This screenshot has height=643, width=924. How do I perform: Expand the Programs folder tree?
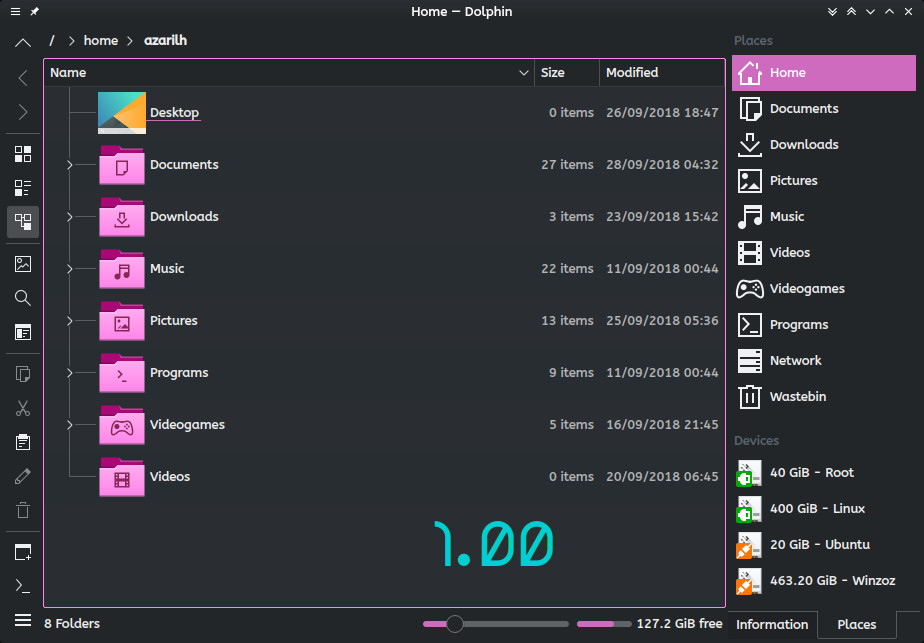[70, 372]
